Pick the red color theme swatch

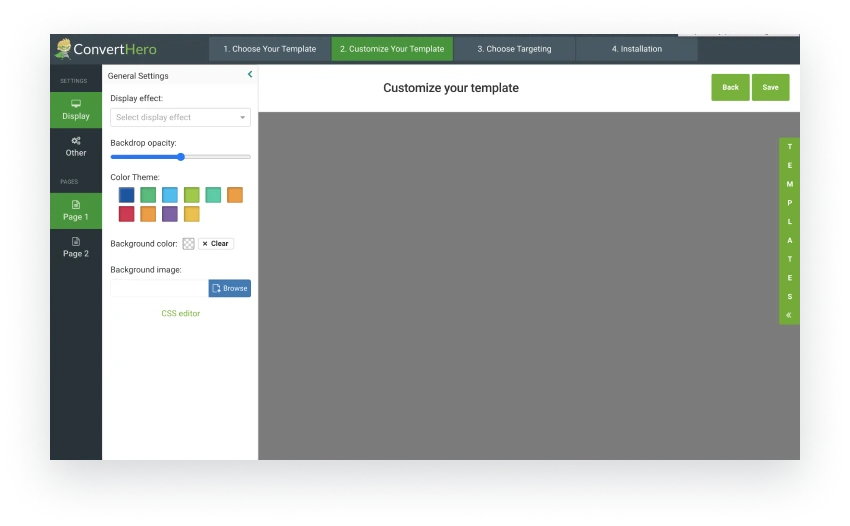click(126, 214)
